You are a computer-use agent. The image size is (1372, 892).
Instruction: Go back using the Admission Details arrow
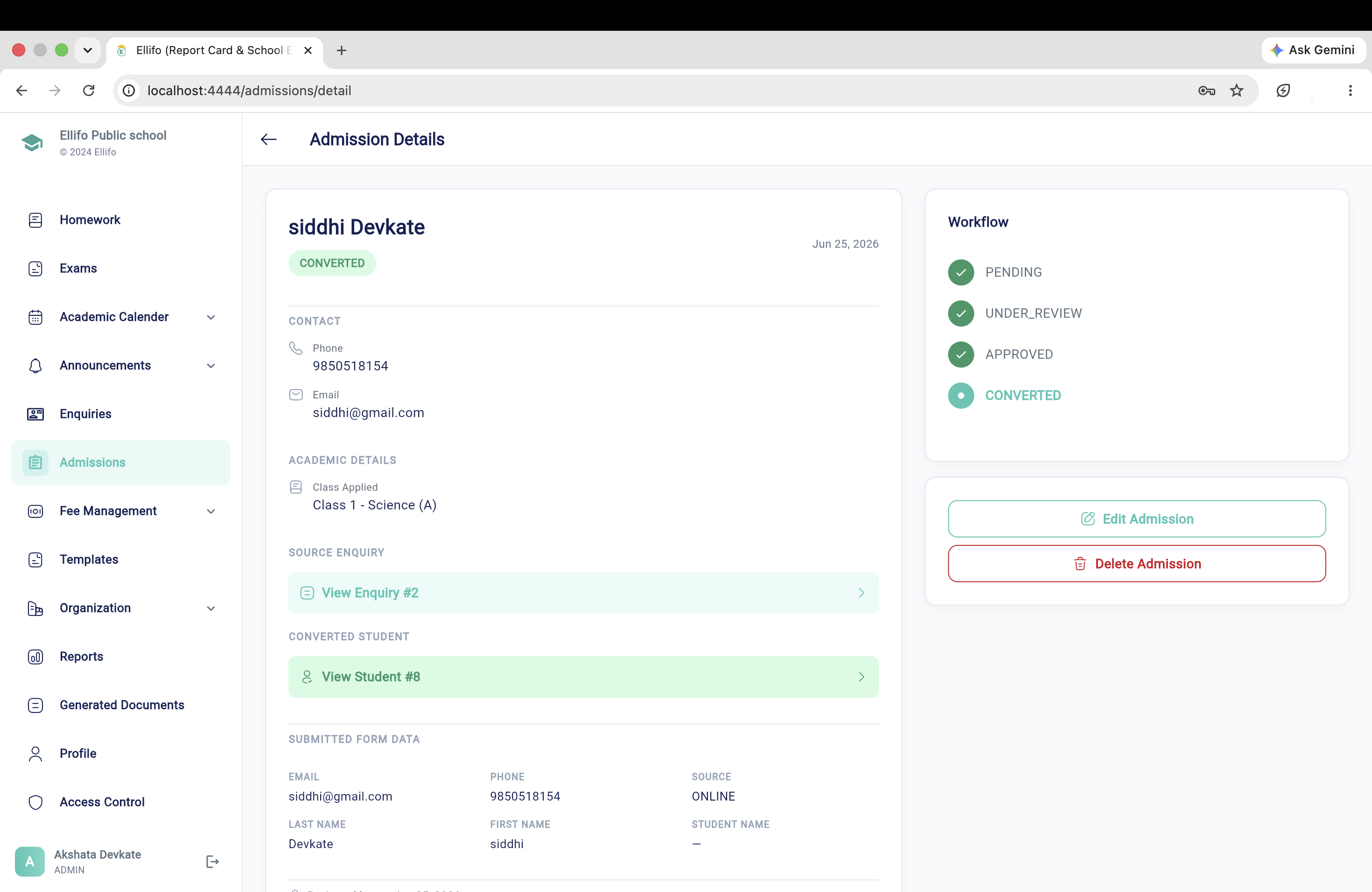[x=269, y=139]
